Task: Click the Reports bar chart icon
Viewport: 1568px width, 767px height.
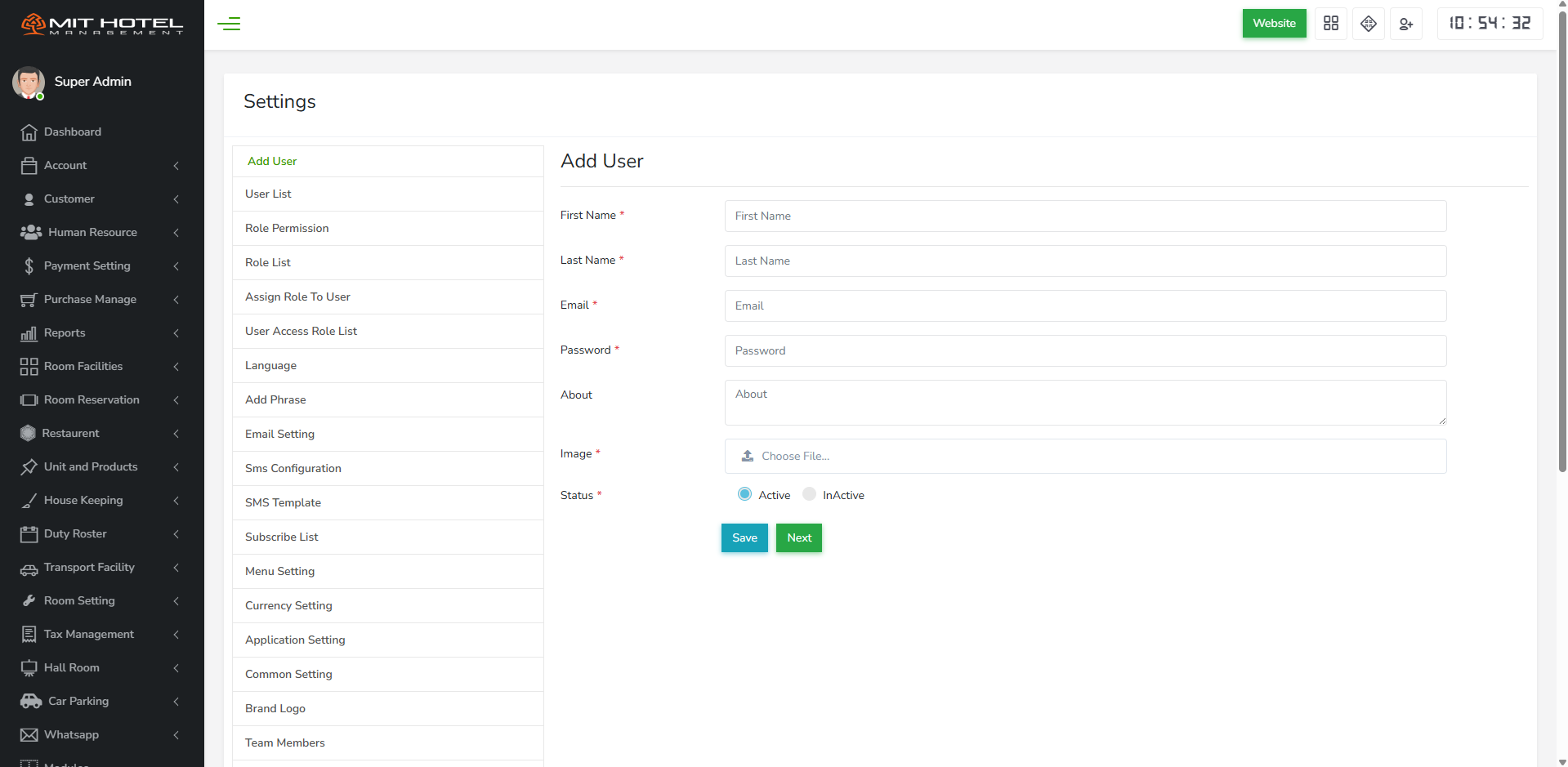Action: coord(29,333)
